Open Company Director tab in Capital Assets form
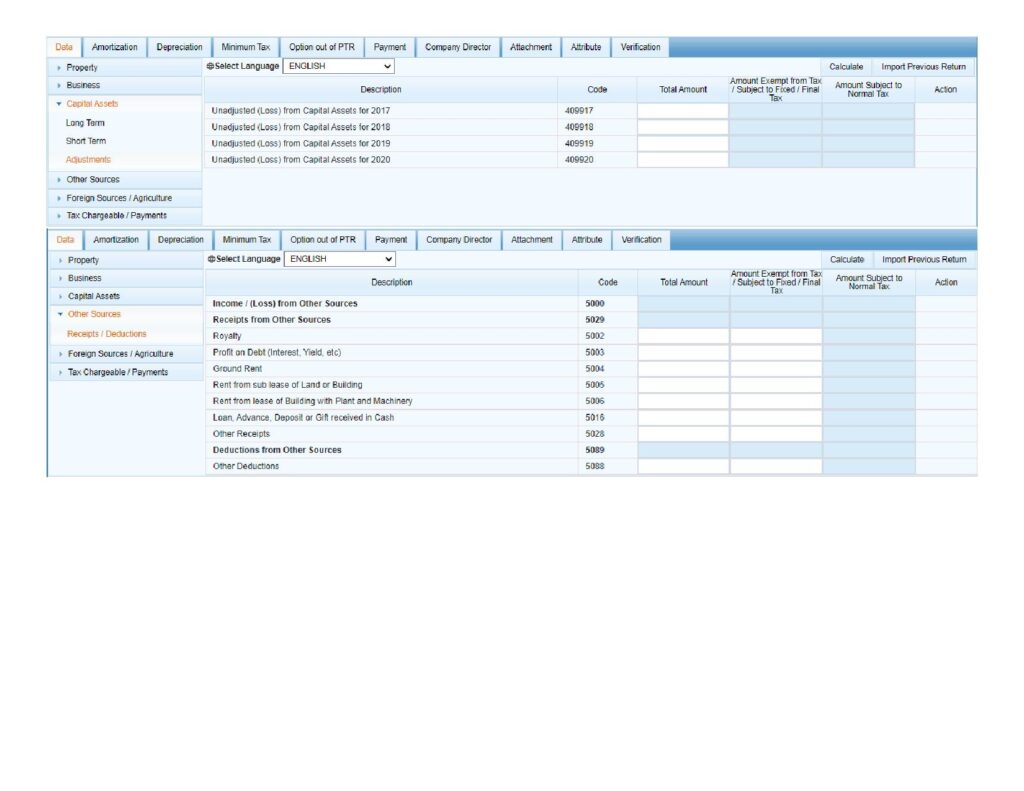The image size is (1024, 791). (x=458, y=47)
